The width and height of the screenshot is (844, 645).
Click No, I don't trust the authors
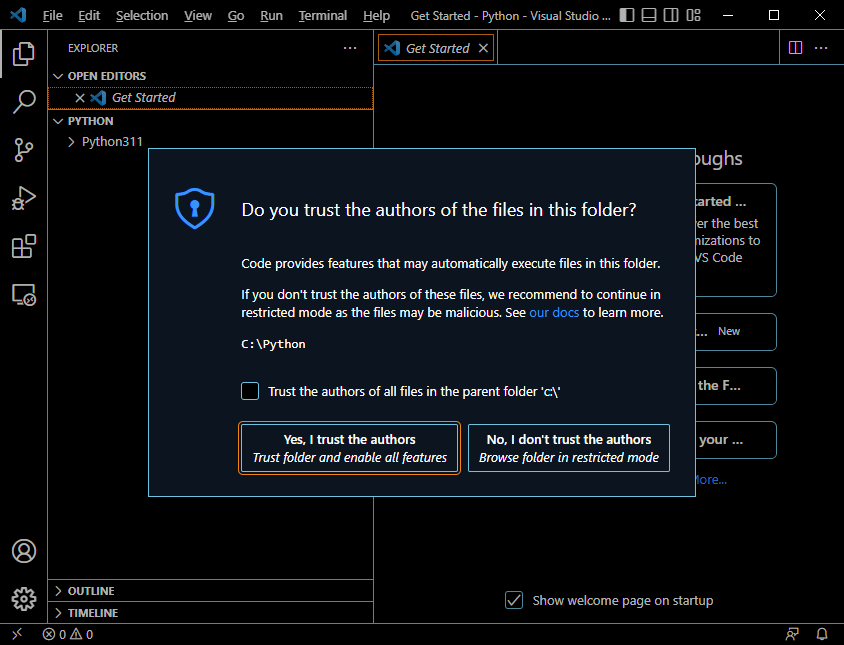pos(568,448)
